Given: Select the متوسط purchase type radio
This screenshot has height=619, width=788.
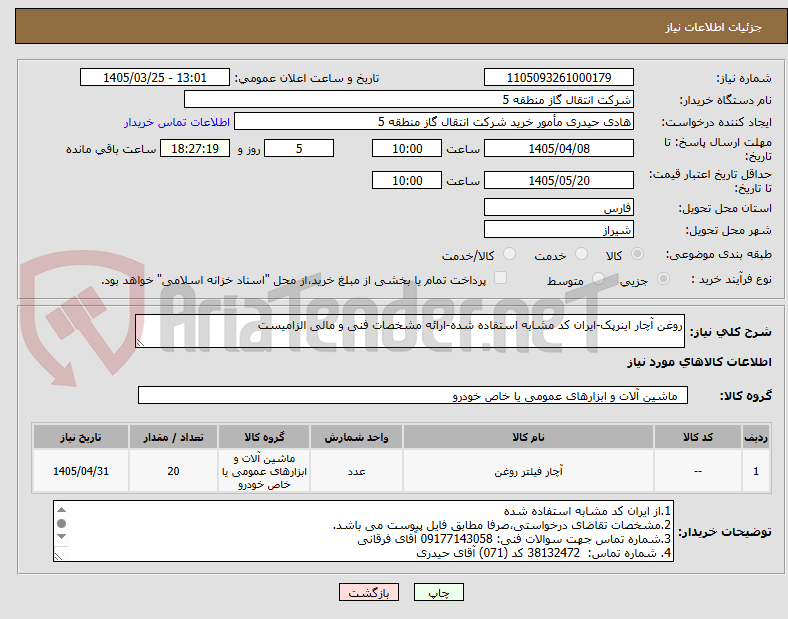Looking at the screenshot, I should 598,278.
